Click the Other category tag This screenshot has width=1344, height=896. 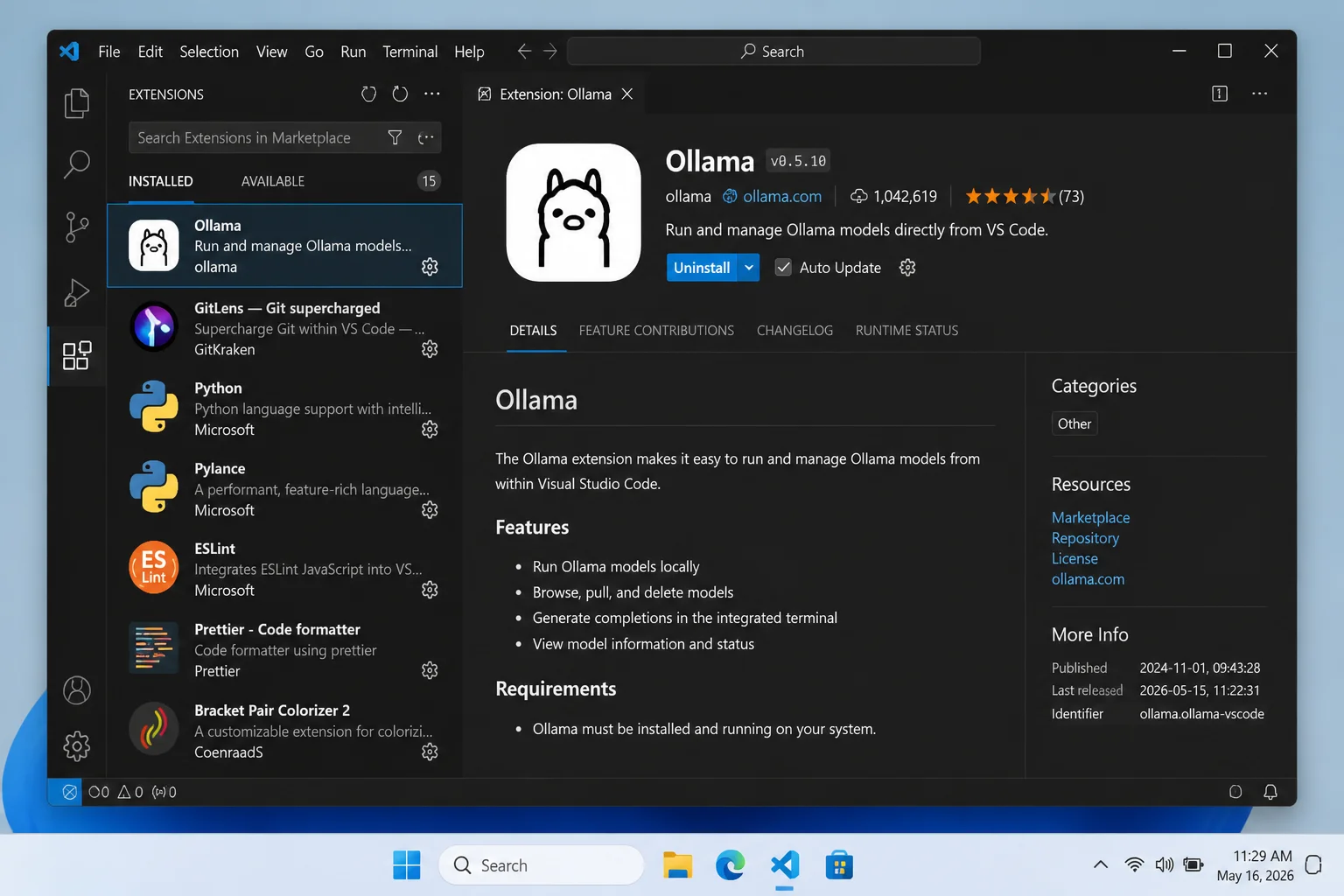pos(1074,423)
